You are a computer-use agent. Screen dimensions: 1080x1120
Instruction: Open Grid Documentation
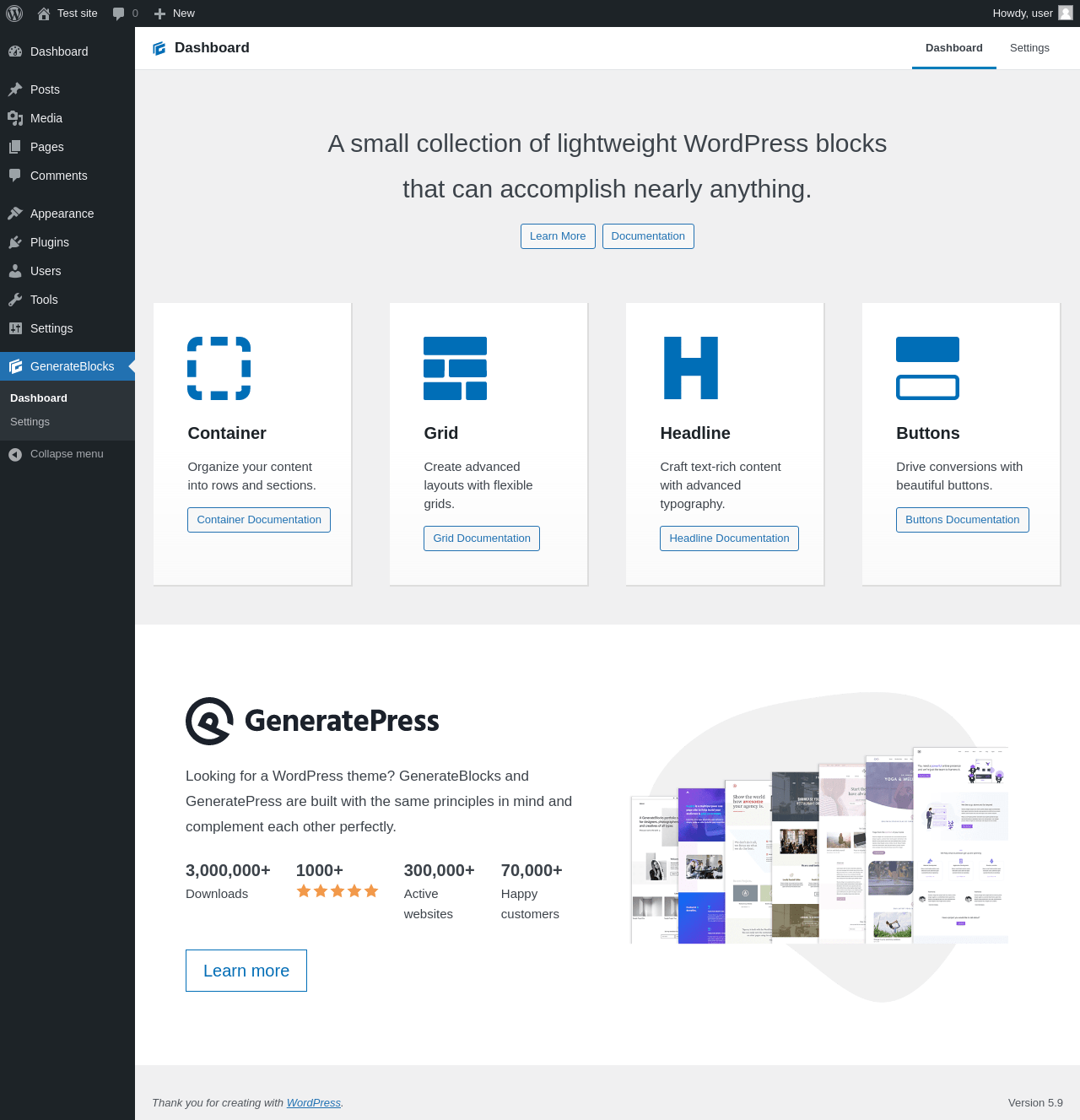pos(482,538)
